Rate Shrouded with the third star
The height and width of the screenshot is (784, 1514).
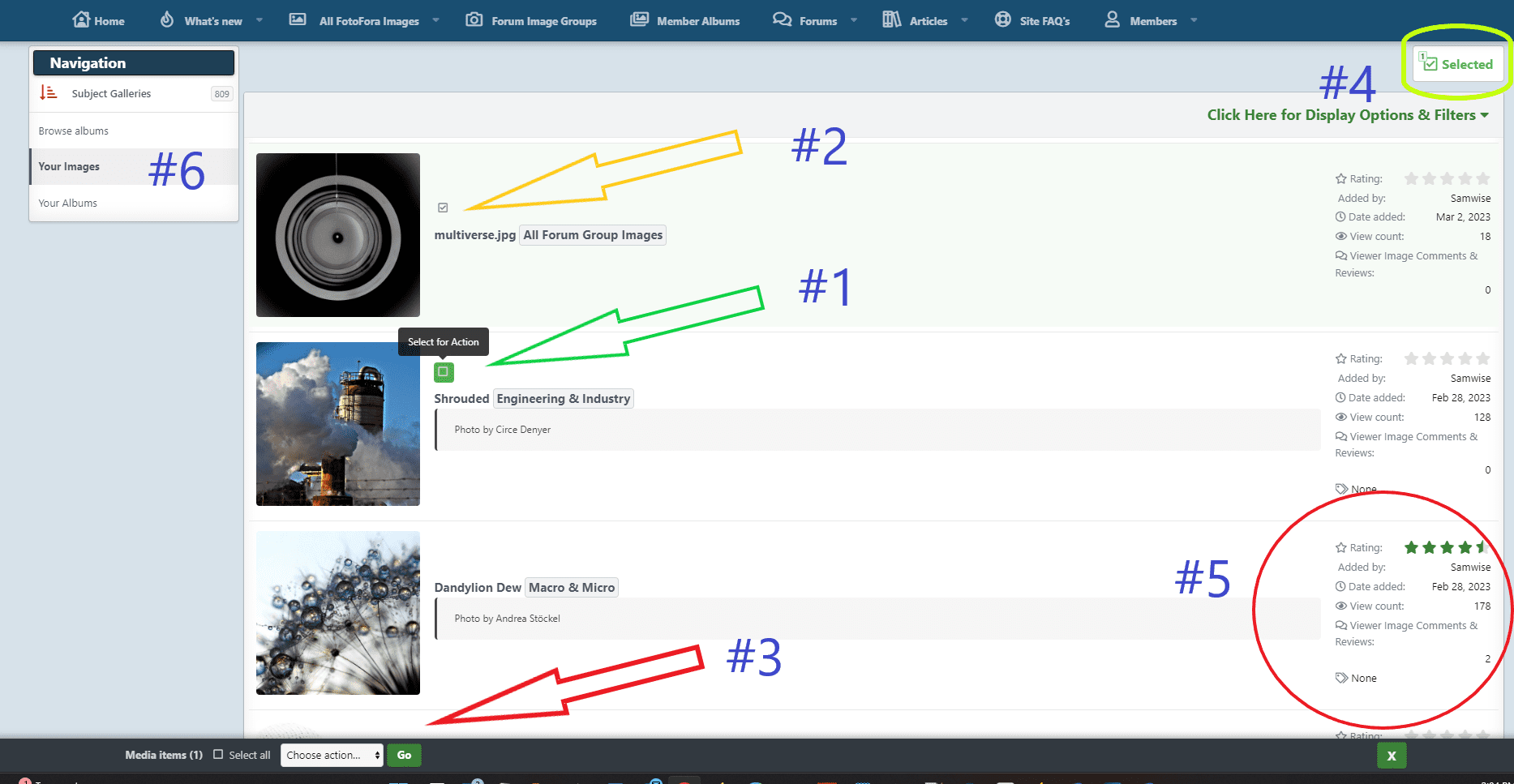coord(1447,358)
